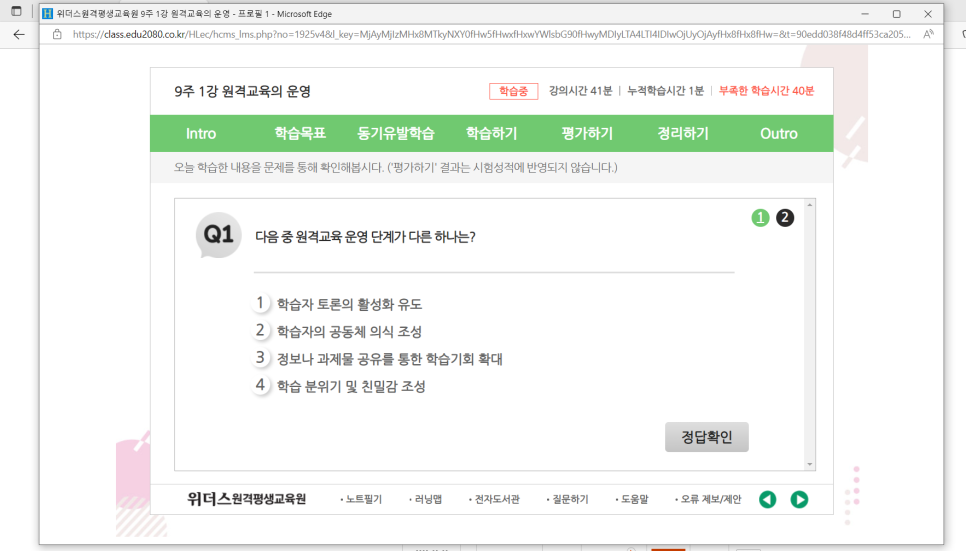This screenshot has height=551, width=966.
Task: Go to the next page with green right arrow
Action: click(799, 499)
